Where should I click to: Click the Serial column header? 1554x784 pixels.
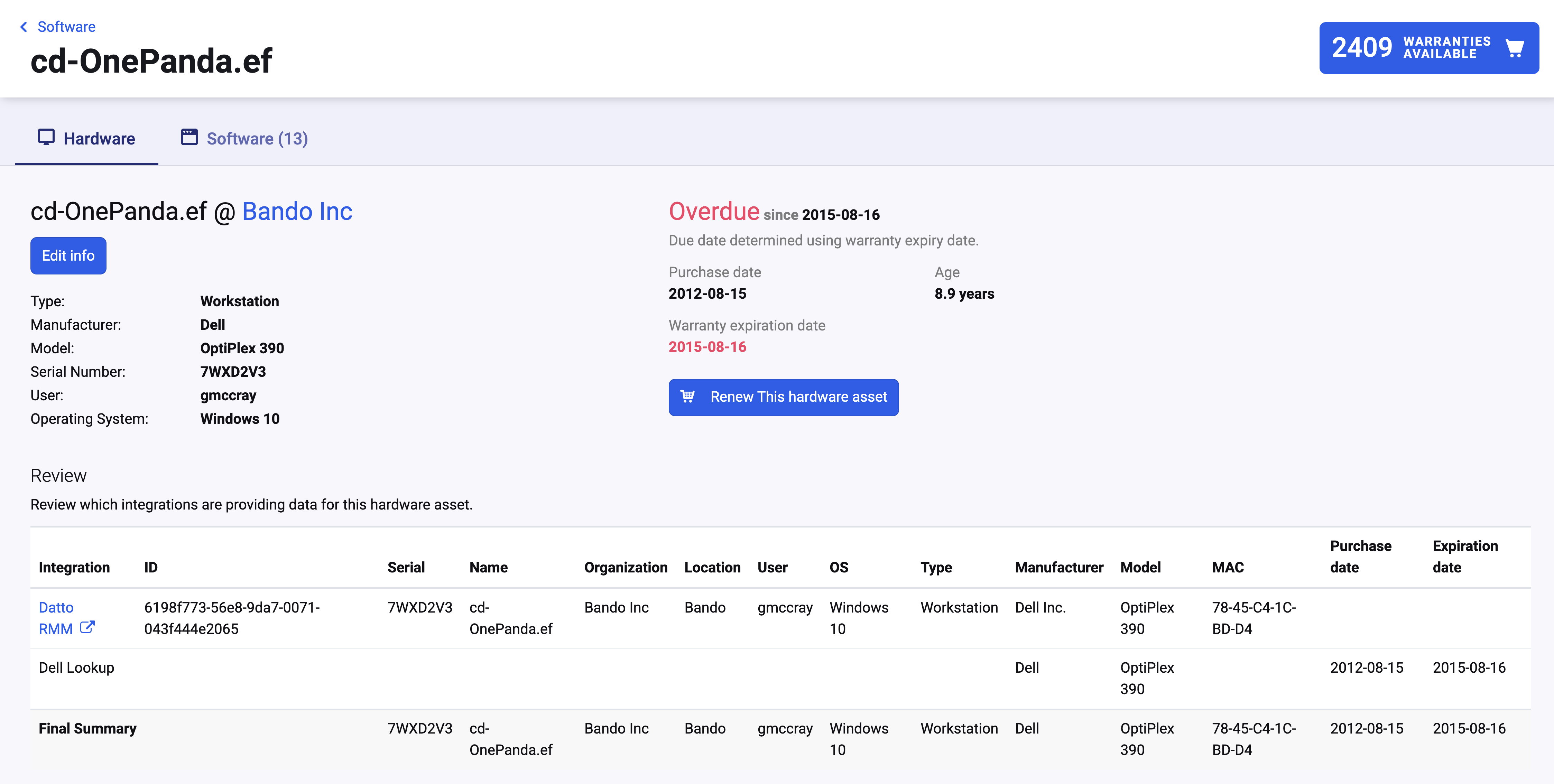[x=406, y=568]
